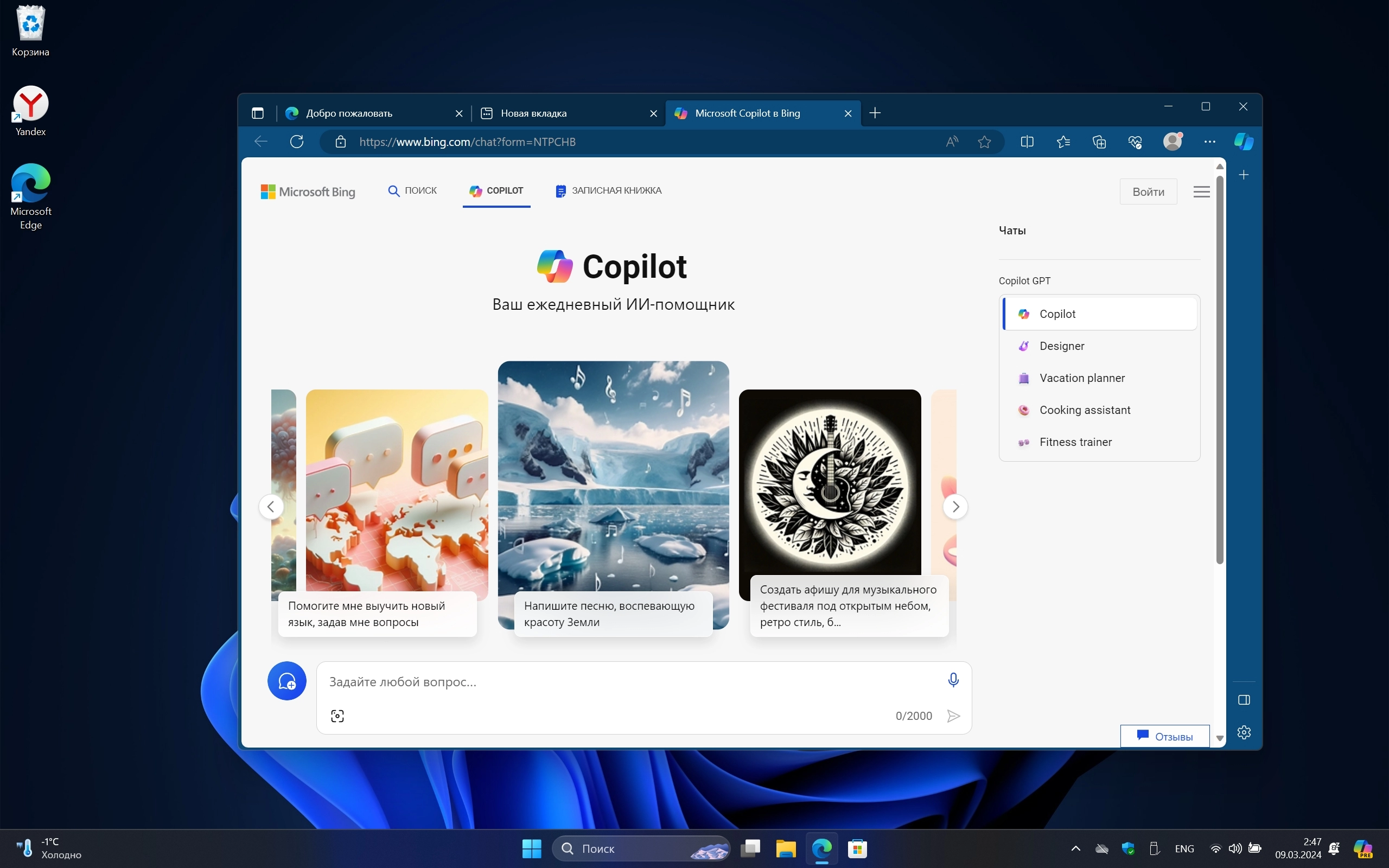
Task: Open Copilot sidebar icon in Edge toolbar
Action: point(1243,141)
